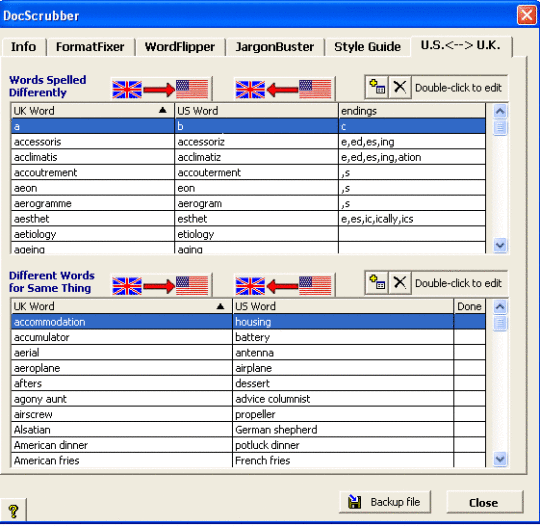Screen dimensions: 540x526
Task: Select the 'American dinner' row
Action: [x=248, y=445]
